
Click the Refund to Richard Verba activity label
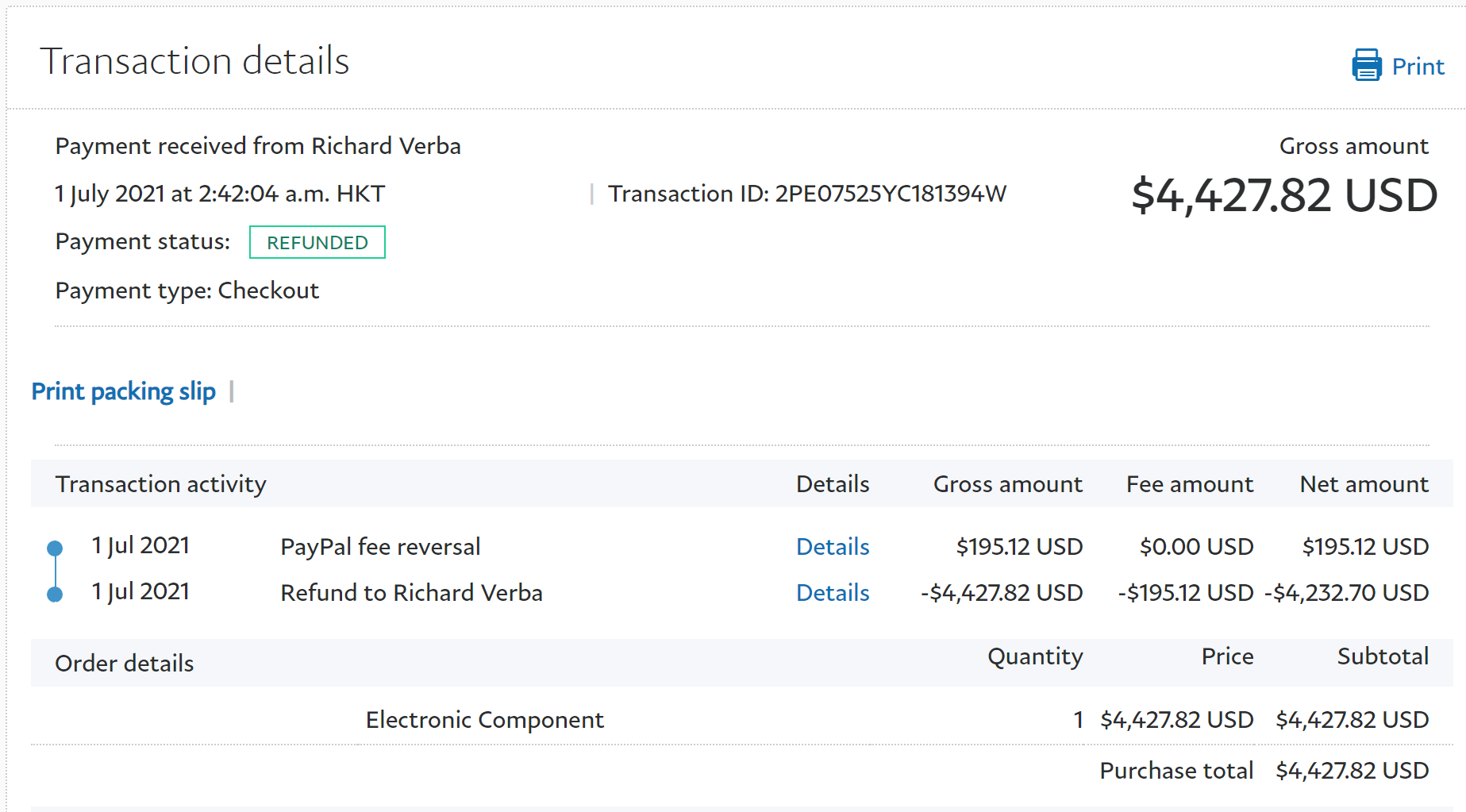click(411, 593)
